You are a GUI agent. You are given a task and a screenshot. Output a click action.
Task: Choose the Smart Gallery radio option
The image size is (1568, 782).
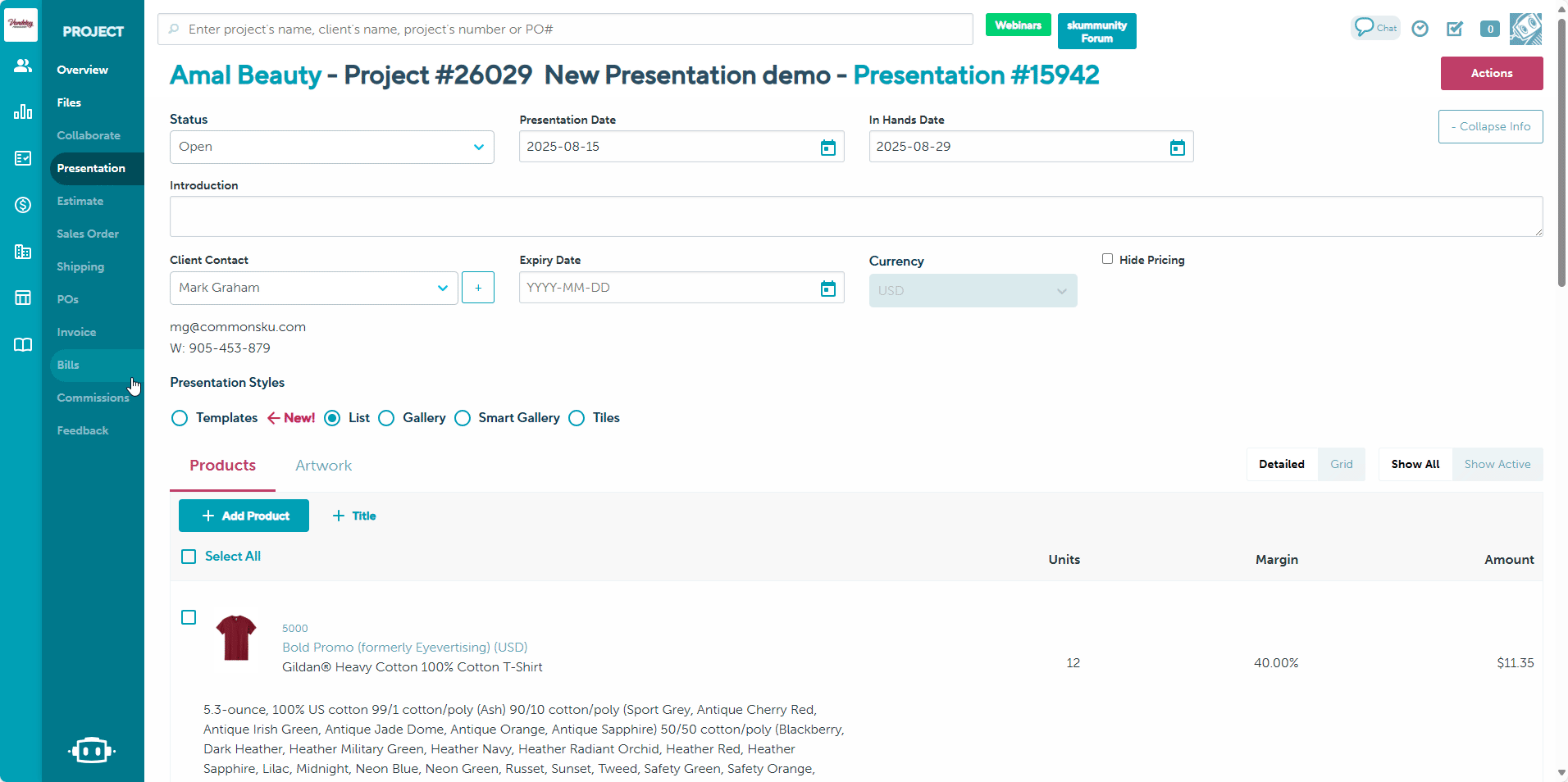[x=463, y=418]
